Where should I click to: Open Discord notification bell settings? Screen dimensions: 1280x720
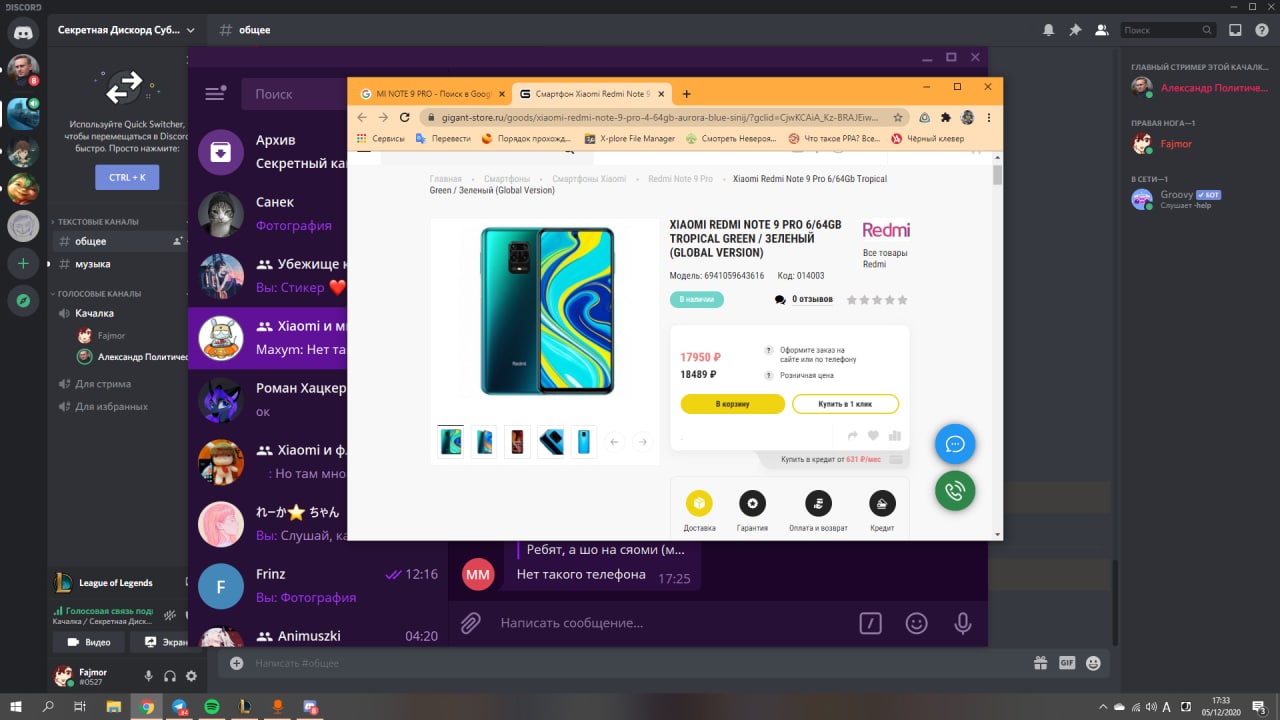pyautogui.click(x=1048, y=30)
